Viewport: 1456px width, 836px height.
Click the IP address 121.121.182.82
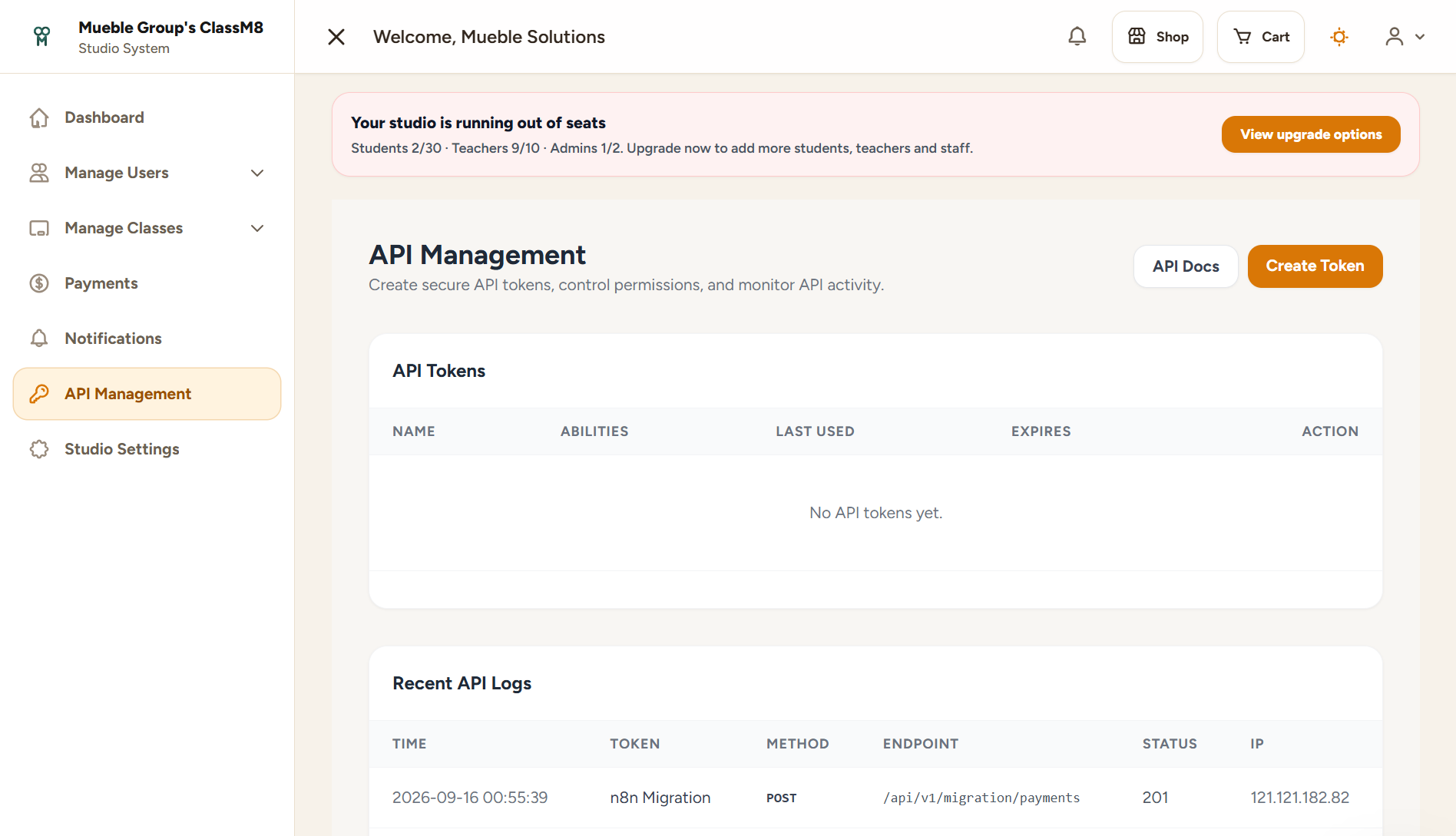[x=1299, y=798]
